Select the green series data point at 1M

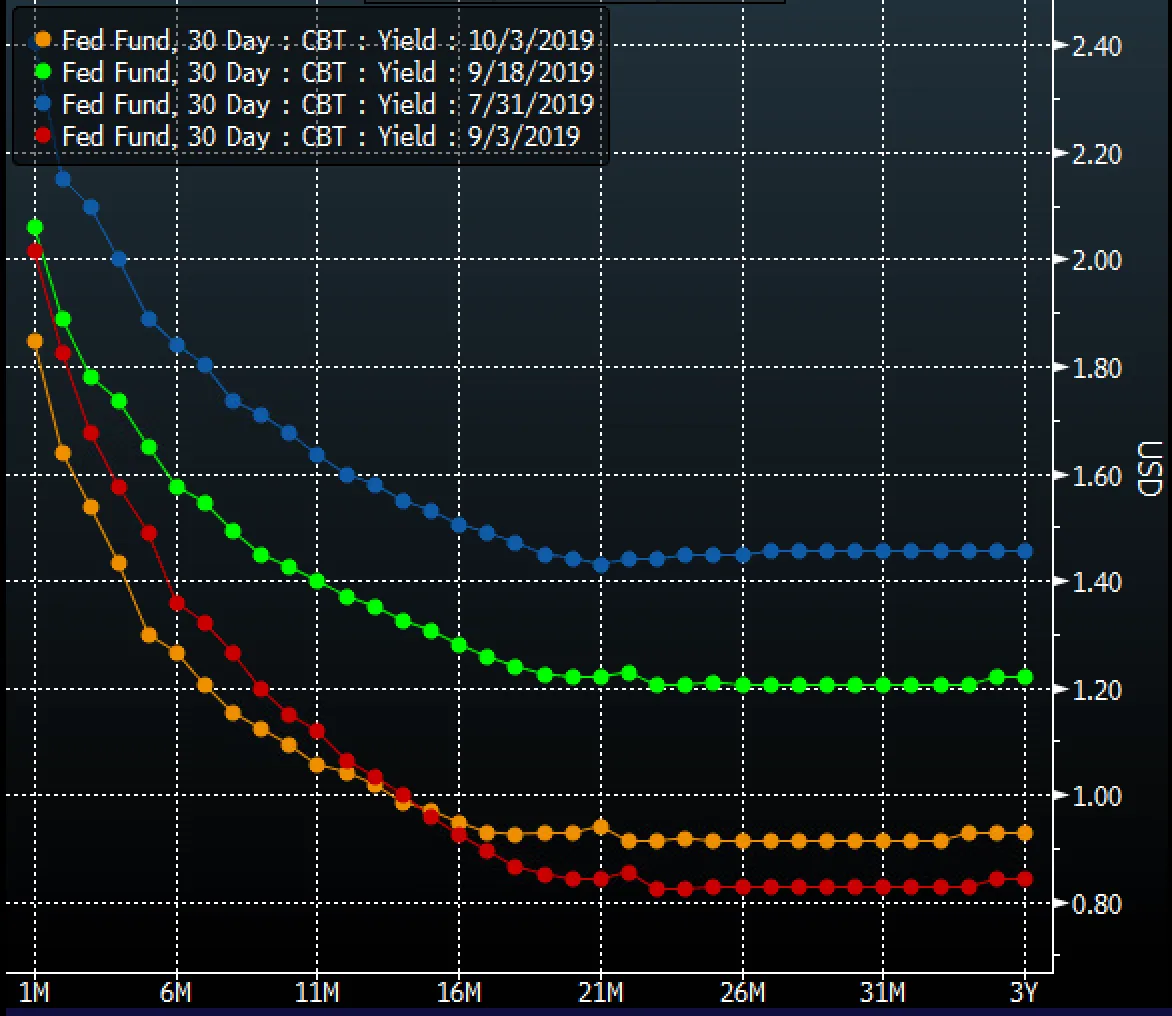35,228
